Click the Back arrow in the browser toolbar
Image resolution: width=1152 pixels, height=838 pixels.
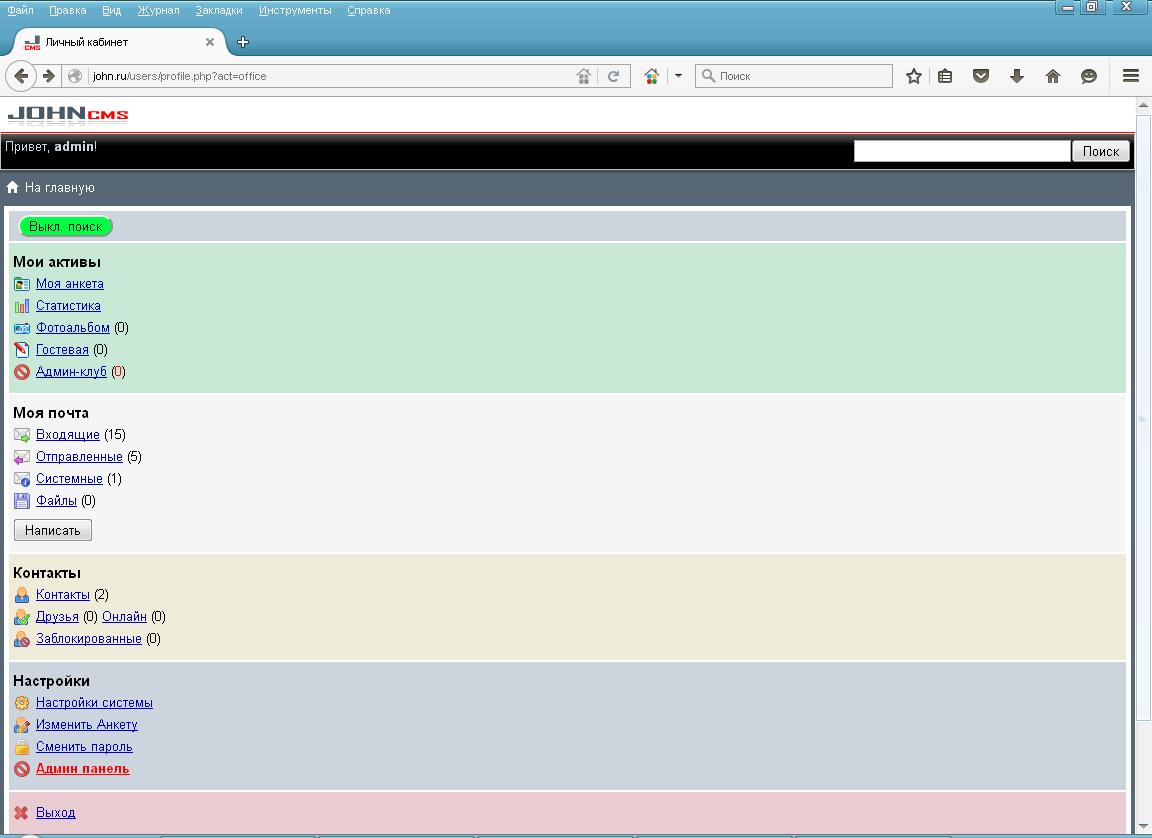[x=21, y=76]
